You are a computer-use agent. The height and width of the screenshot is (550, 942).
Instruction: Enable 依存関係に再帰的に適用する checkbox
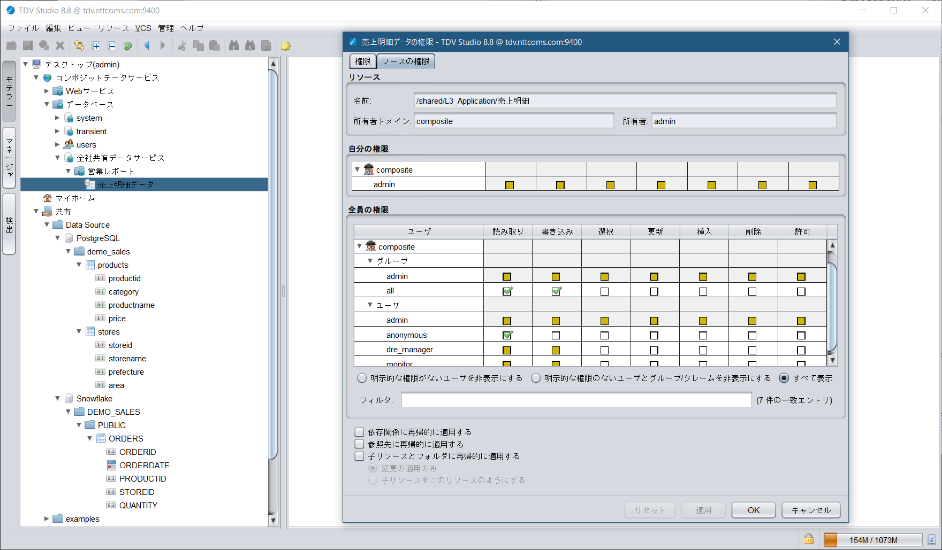[x=359, y=432]
